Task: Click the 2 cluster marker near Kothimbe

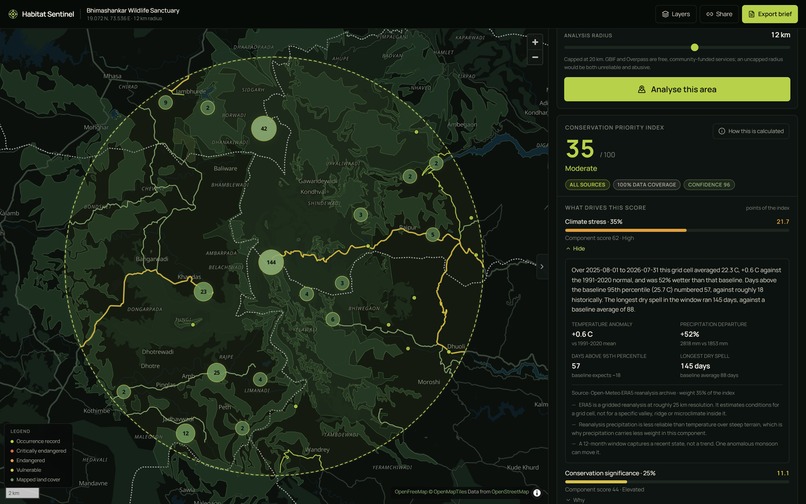Action: [x=123, y=392]
